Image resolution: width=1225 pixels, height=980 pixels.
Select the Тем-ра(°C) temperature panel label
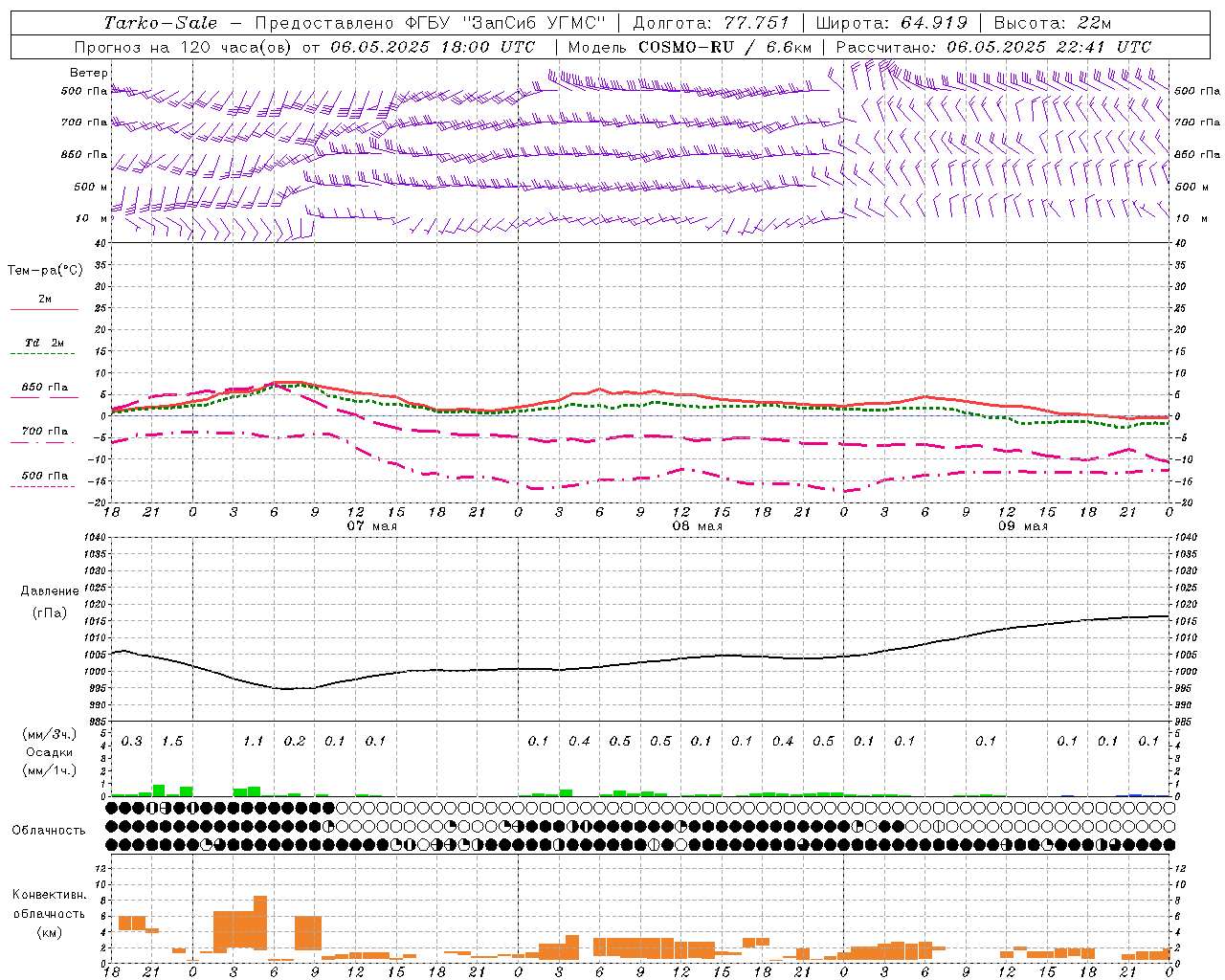(45, 271)
